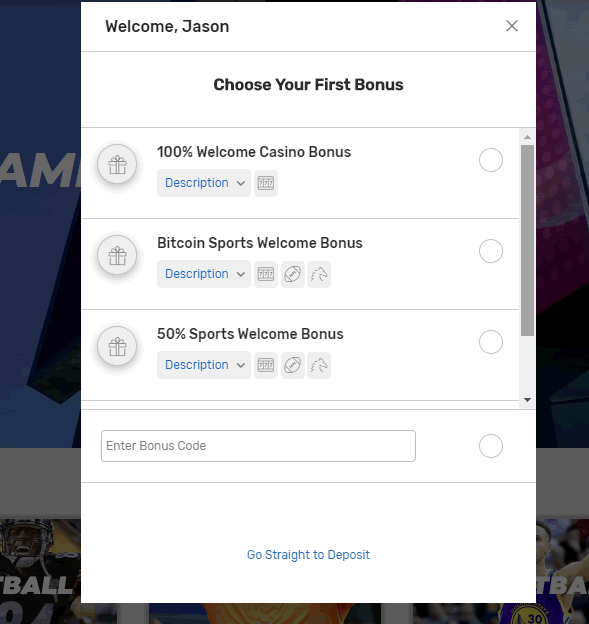The image size is (589, 624).
Task: Click the gift icon for Bitcoin Sports Welcome Bonus
Action: point(117,255)
